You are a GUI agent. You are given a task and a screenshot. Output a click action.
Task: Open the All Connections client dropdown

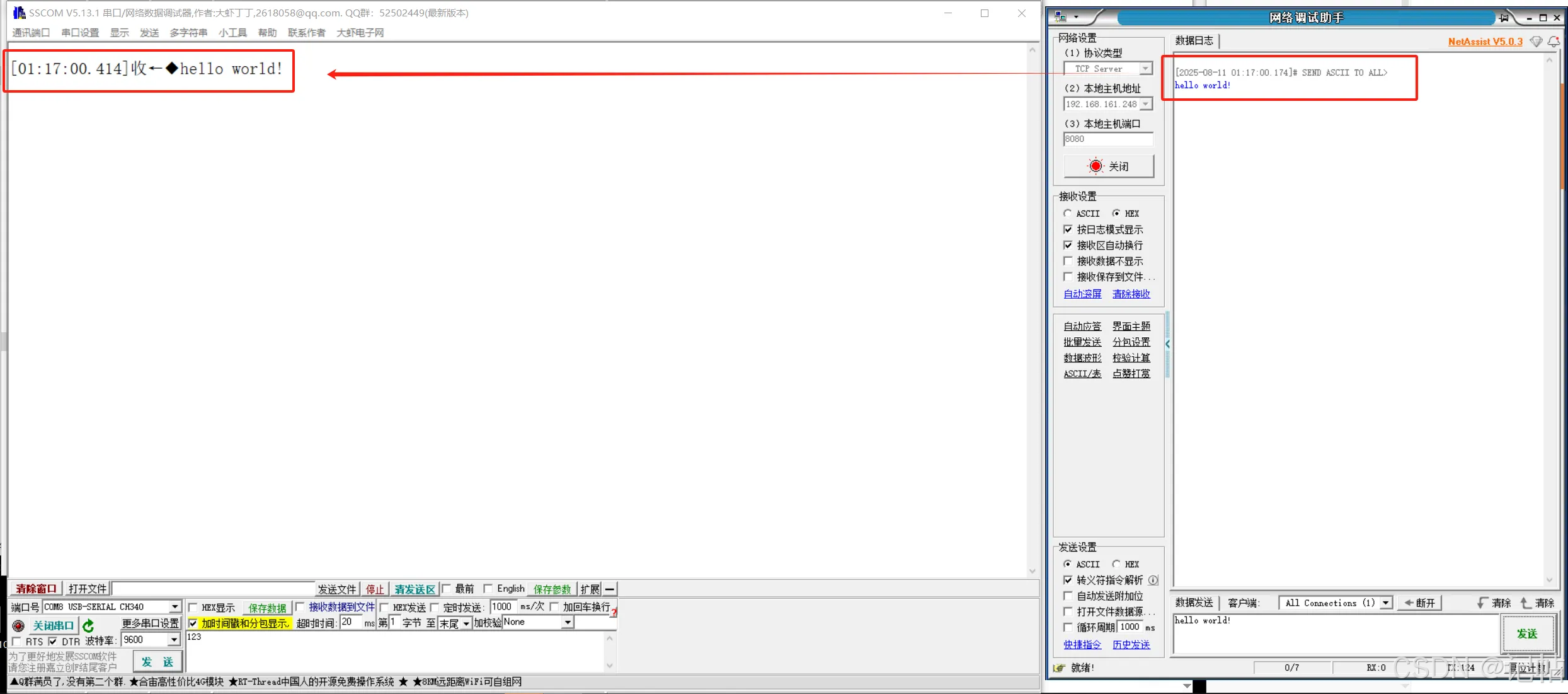point(1386,603)
